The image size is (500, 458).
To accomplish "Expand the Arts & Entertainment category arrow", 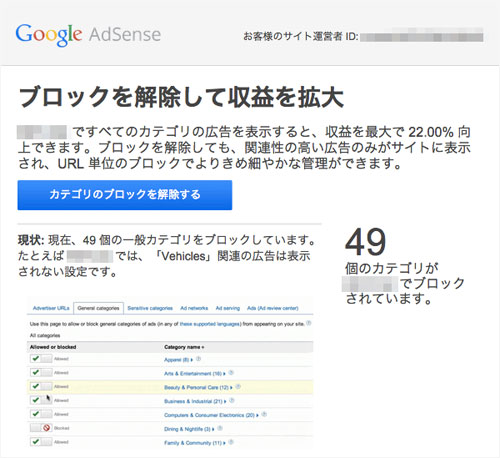I will [x=225, y=374].
